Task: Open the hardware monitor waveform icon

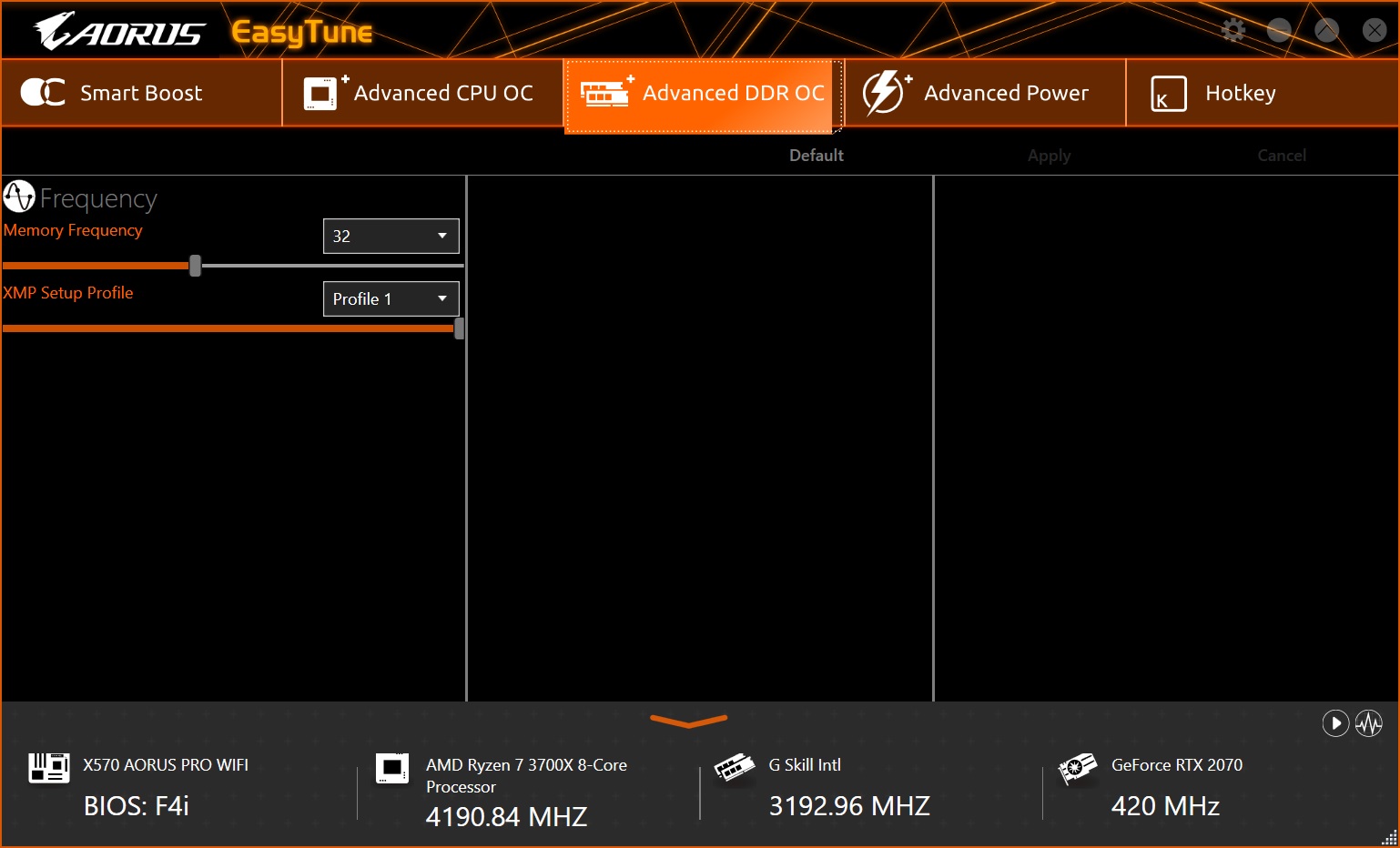Action: [1369, 723]
